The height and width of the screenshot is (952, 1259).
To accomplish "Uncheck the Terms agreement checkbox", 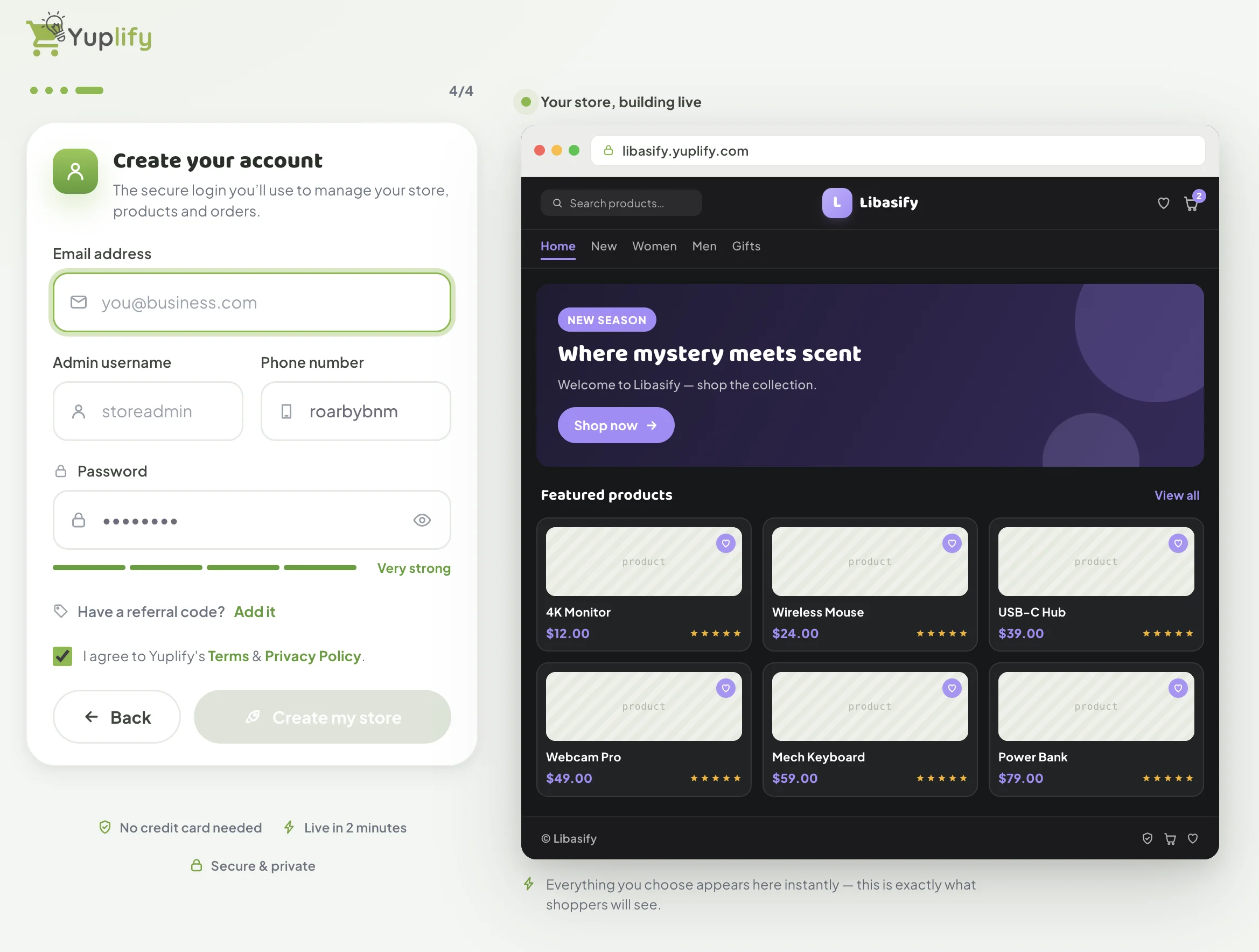I will tap(62, 656).
